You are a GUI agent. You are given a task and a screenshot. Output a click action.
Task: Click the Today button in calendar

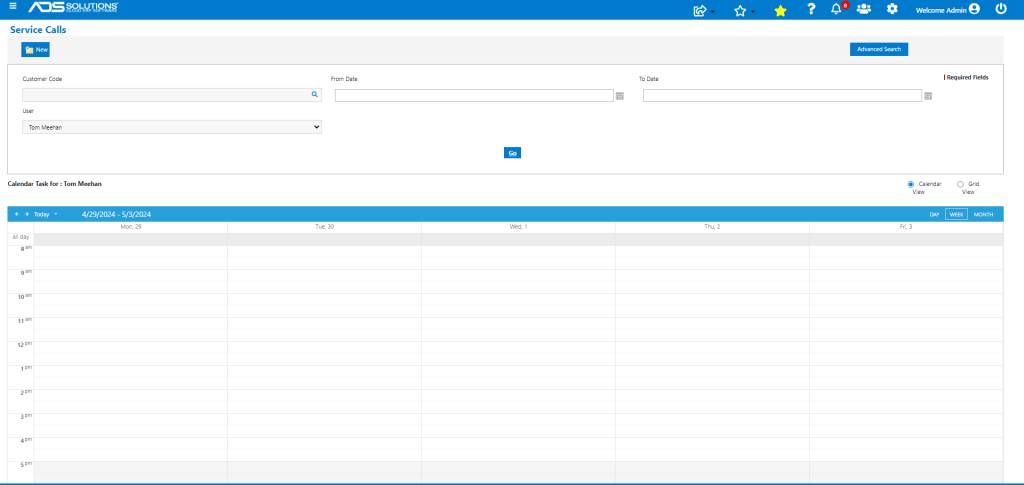(42, 214)
